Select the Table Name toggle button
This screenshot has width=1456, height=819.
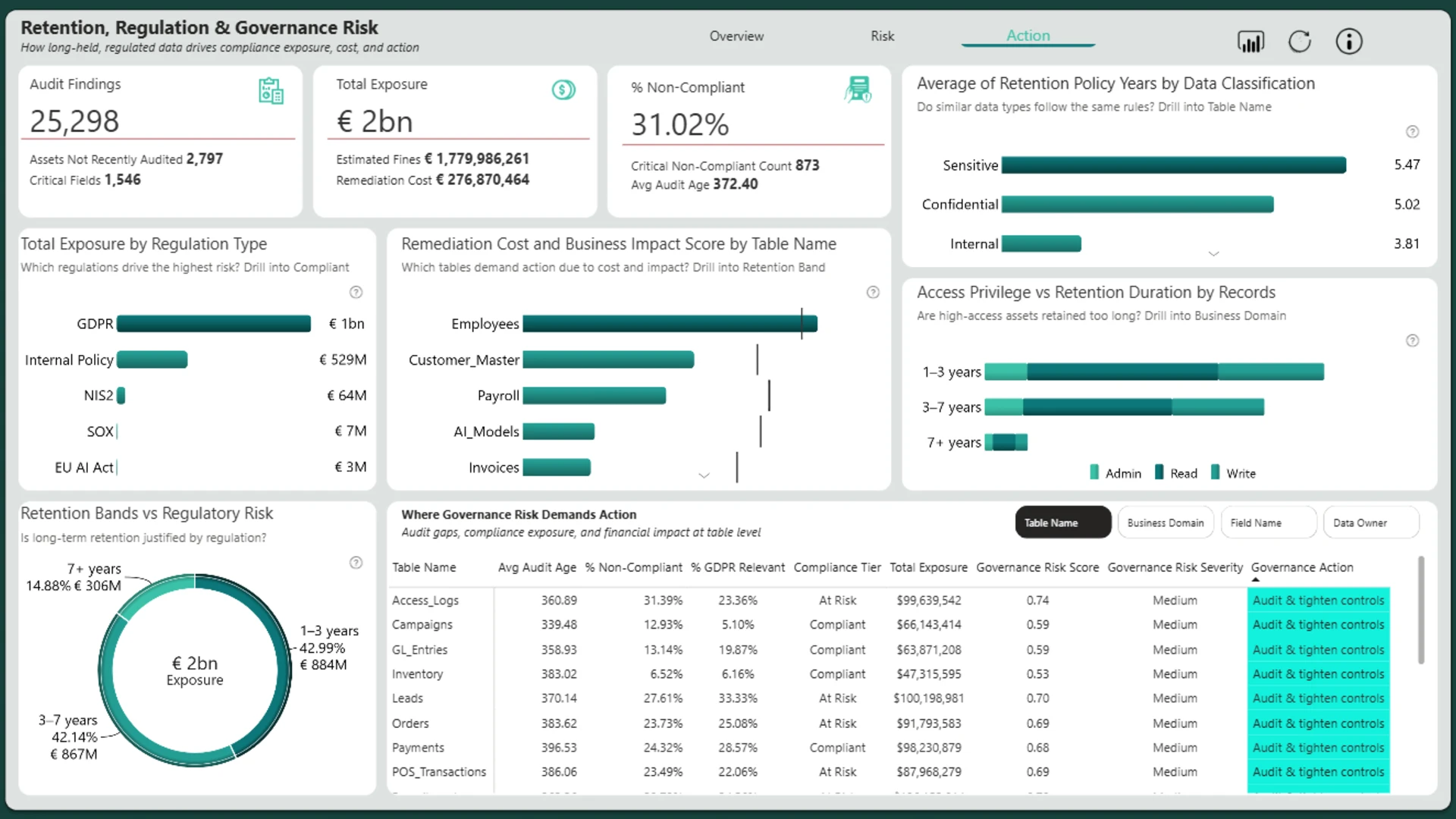click(x=1062, y=522)
